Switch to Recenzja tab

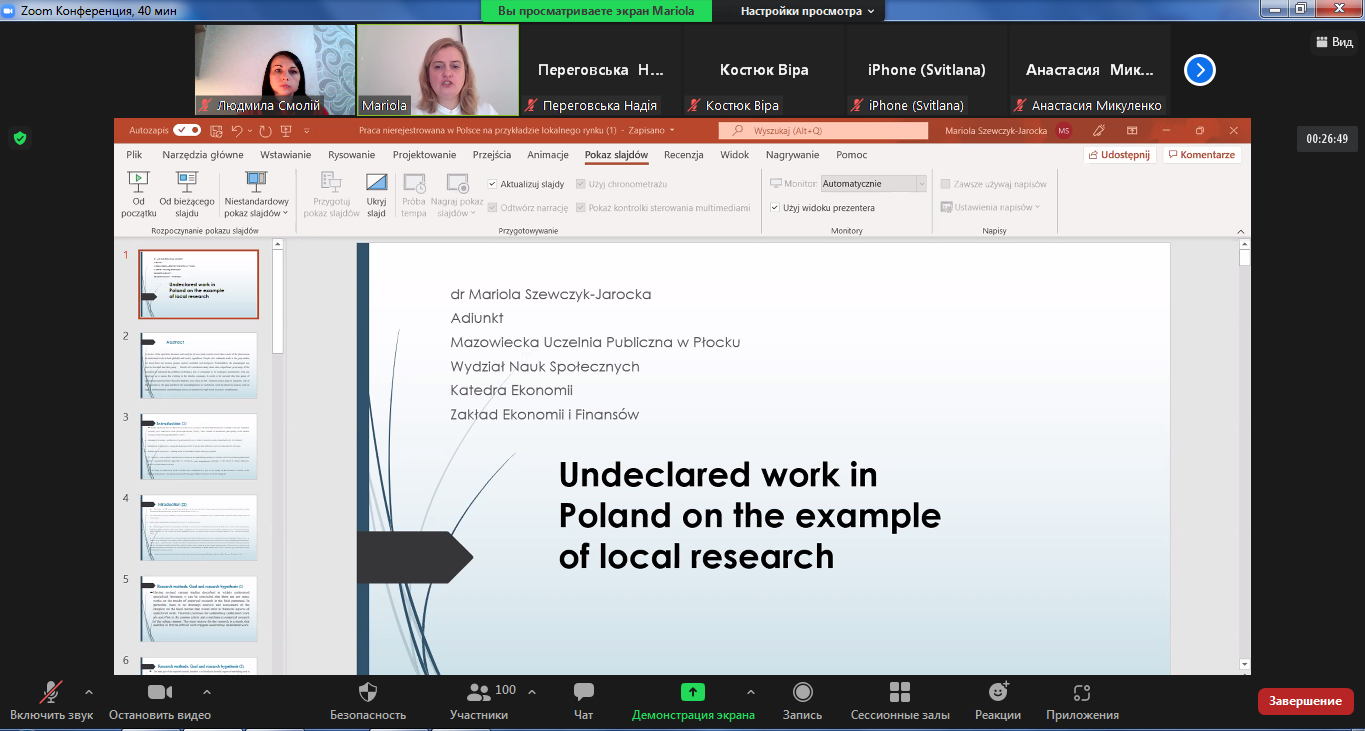pyautogui.click(x=683, y=155)
